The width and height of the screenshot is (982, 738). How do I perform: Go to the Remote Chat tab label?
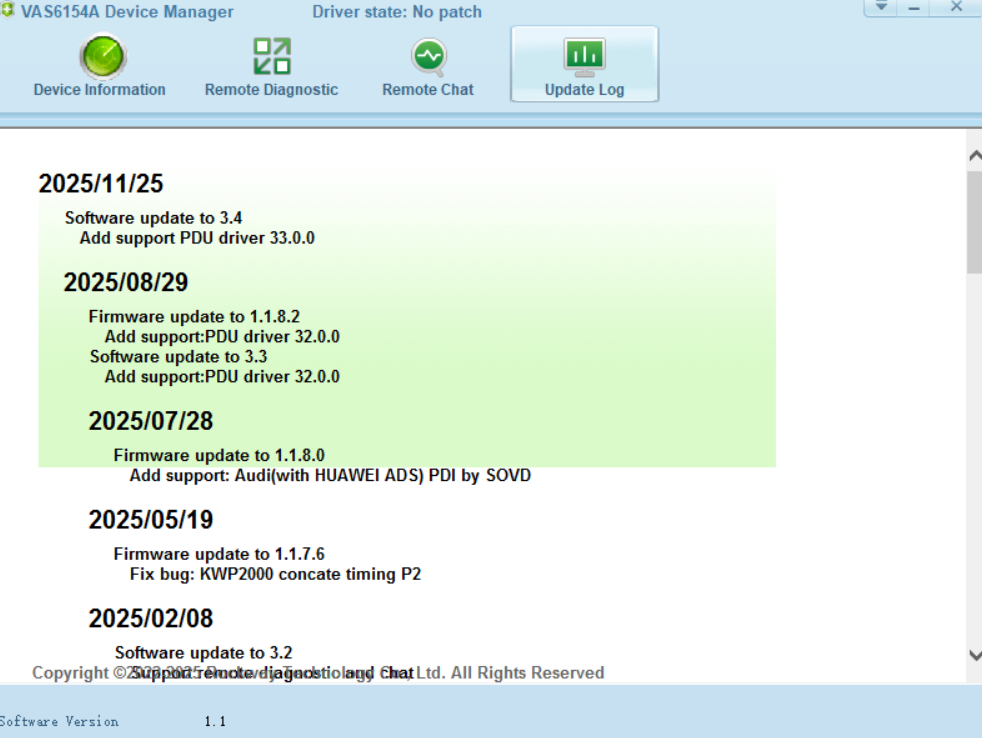pyautogui.click(x=428, y=90)
